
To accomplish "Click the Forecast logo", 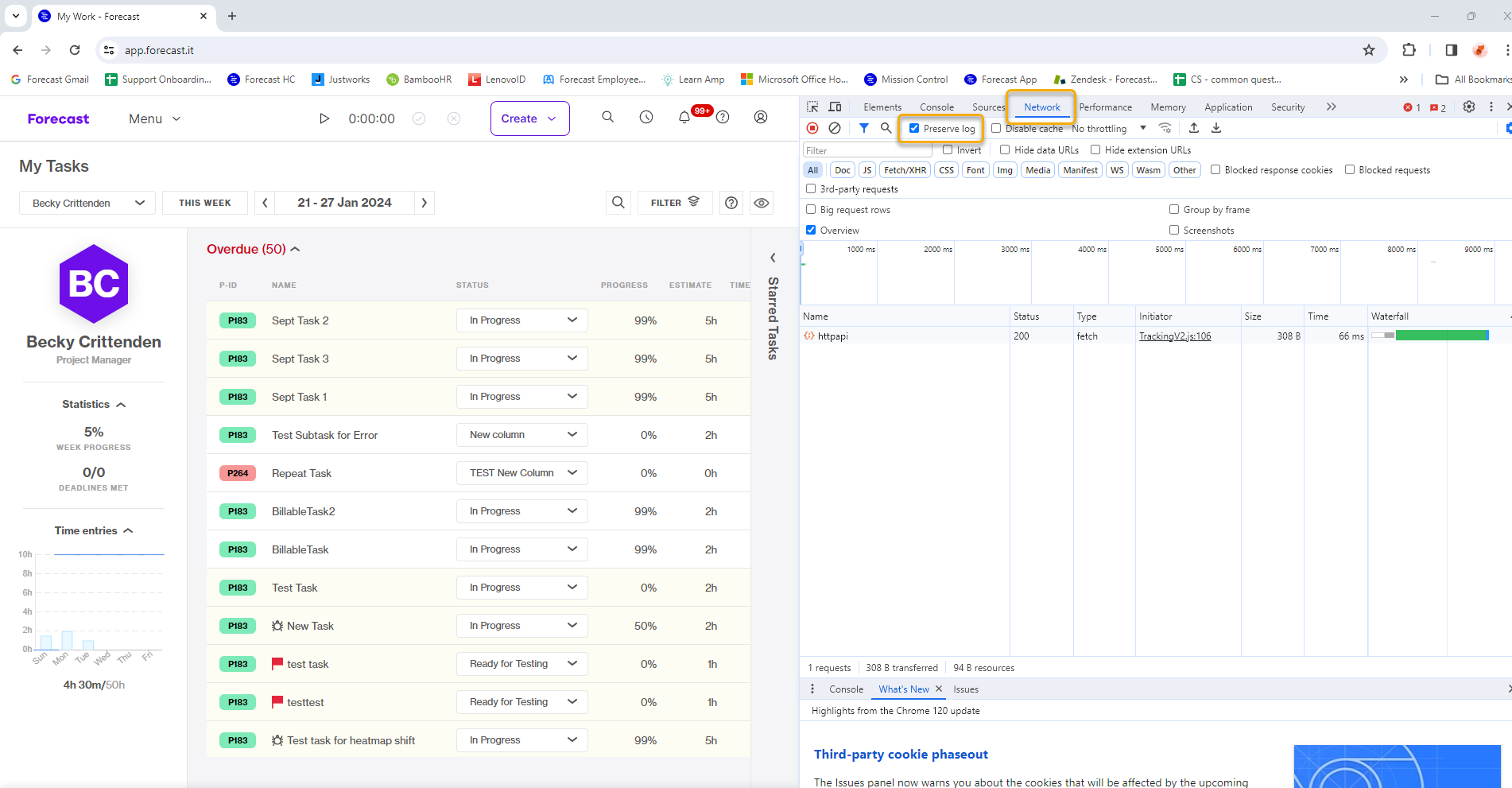I will (x=58, y=118).
